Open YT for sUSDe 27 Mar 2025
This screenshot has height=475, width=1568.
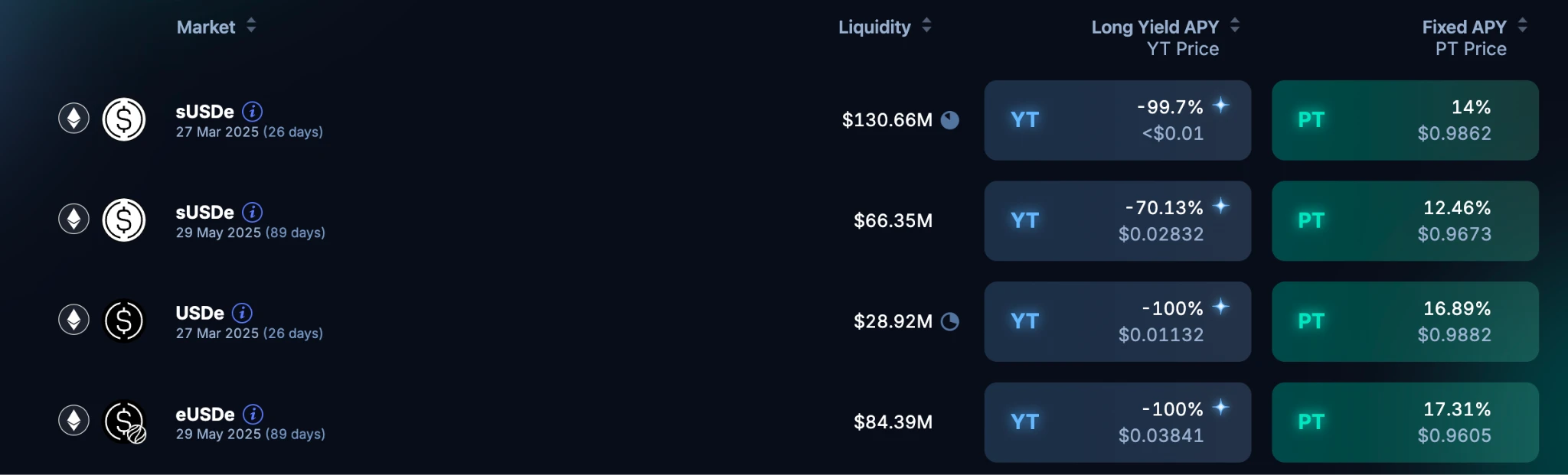click(x=1117, y=120)
